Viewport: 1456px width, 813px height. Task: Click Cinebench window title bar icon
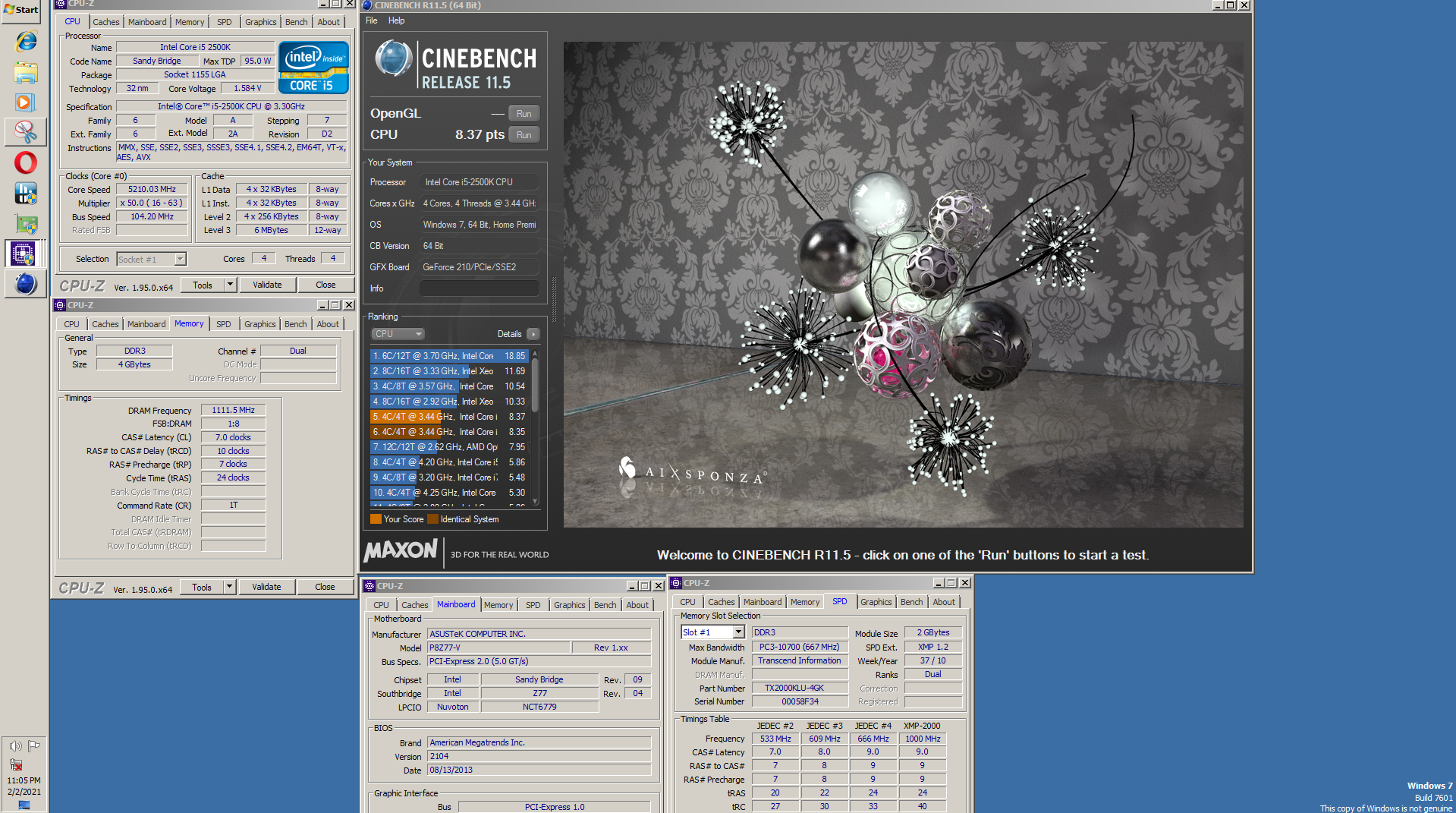click(367, 5)
